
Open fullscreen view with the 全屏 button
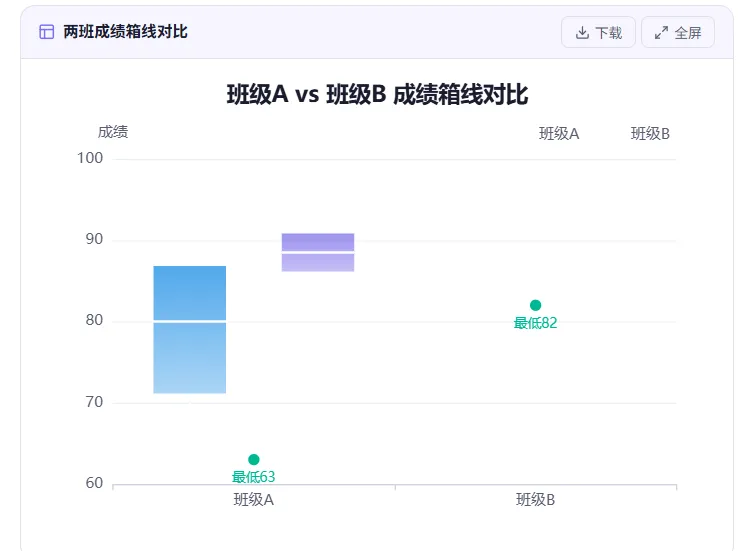[678, 33]
